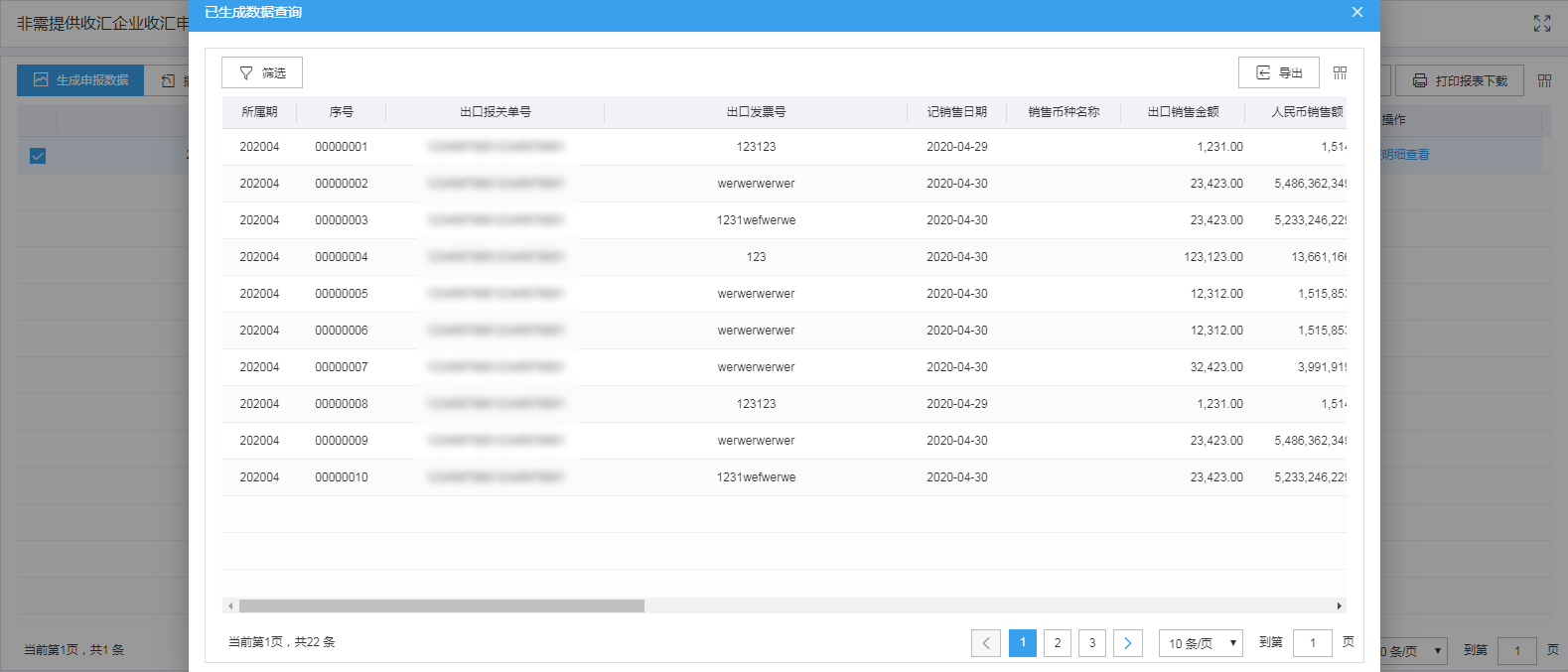Select row with 序号 00000004

[x=784, y=257]
